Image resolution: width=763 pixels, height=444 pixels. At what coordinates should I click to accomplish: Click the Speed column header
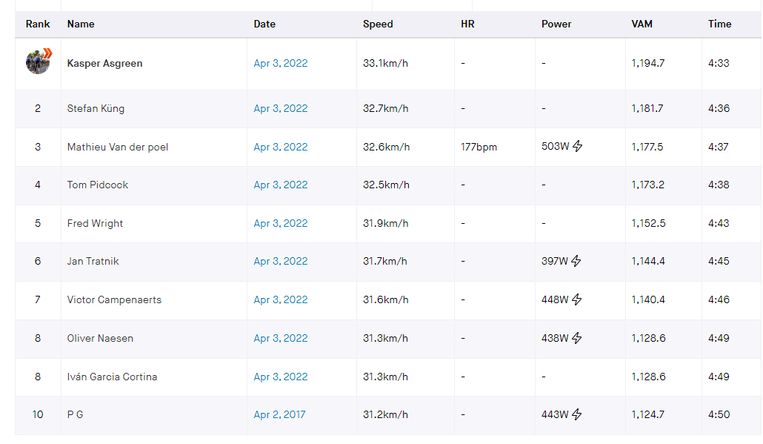378,24
